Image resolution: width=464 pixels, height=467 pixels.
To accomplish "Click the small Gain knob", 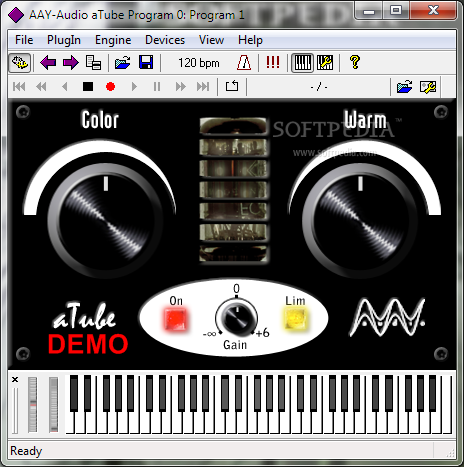I will tap(237, 319).
